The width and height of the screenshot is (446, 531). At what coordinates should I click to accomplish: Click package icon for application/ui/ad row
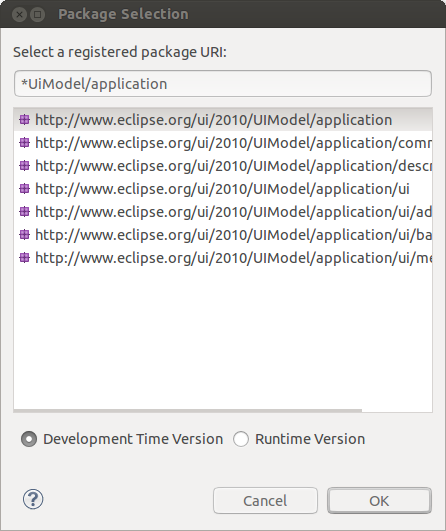pos(24,212)
